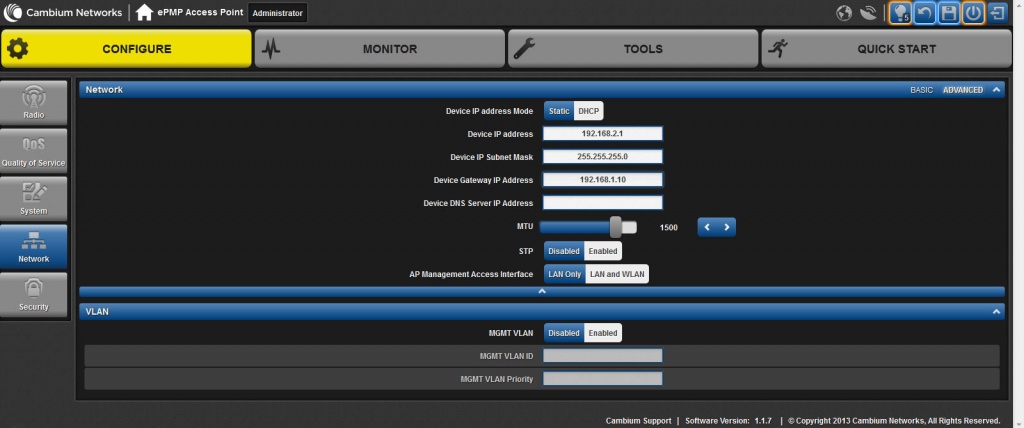Collapse the Network section header
The width and height of the screenshot is (1024, 428).
point(996,90)
